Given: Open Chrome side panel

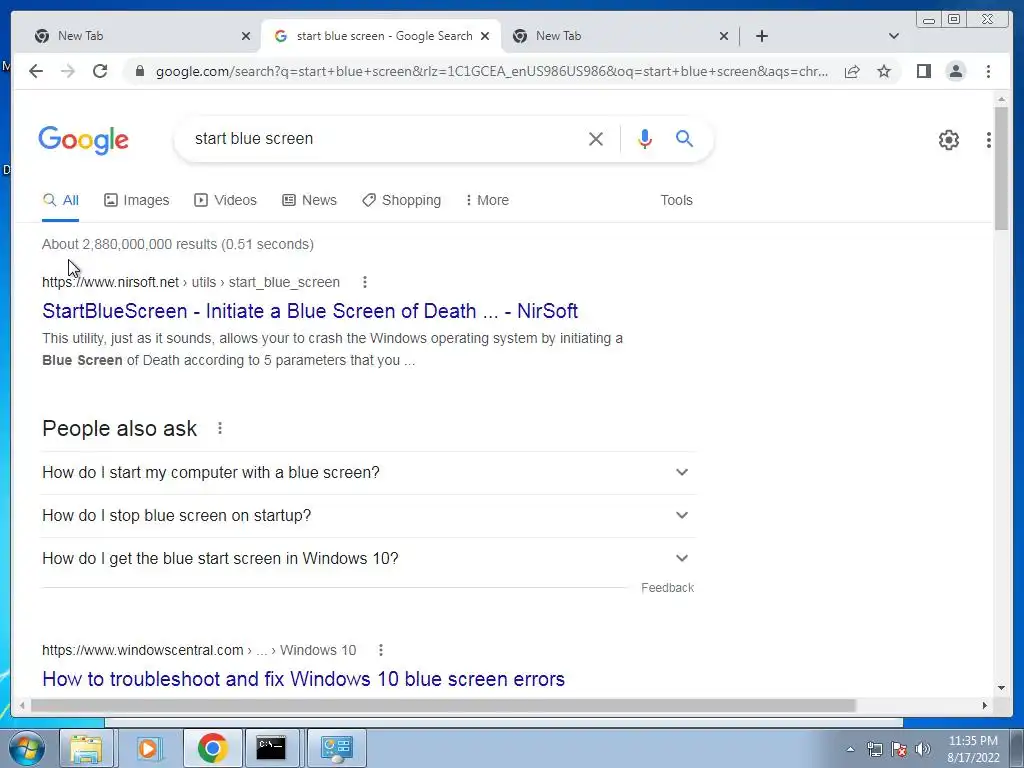Looking at the screenshot, I should pyautogui.click(x=923, y=71).
